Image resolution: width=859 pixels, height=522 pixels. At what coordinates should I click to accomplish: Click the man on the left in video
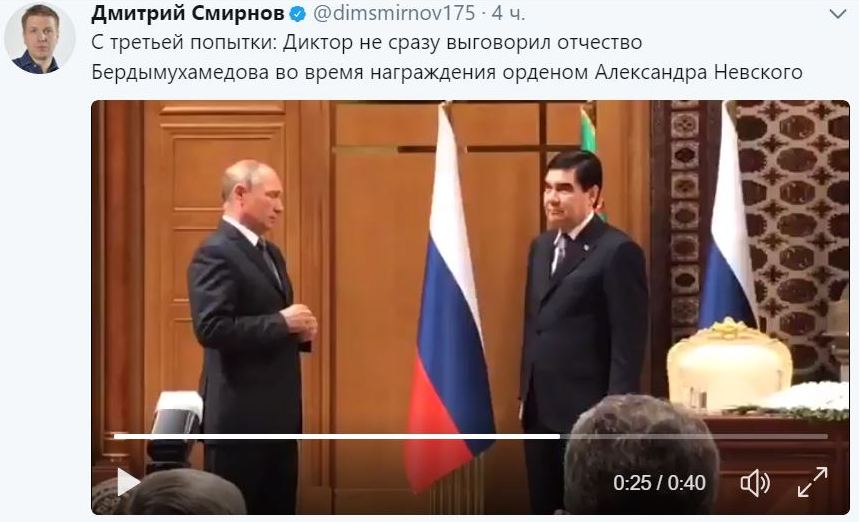(249, 329)
